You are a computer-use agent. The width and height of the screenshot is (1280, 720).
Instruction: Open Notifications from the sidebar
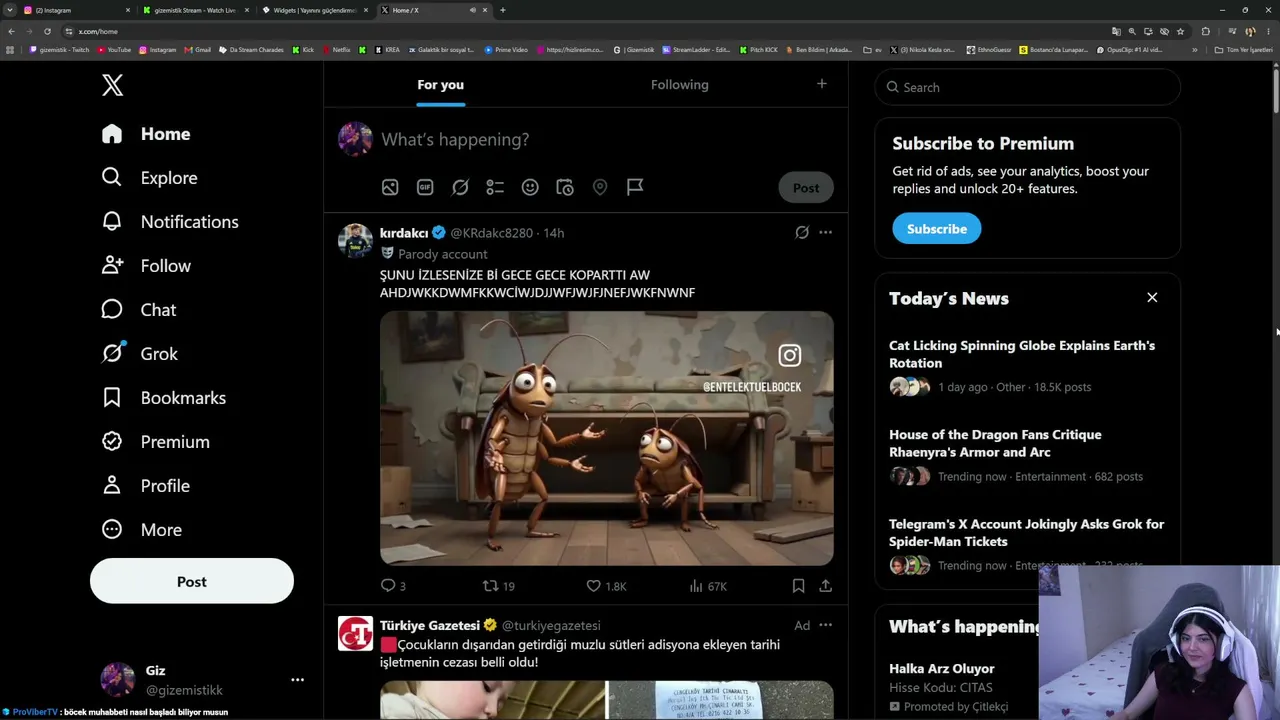pos(170,222)
